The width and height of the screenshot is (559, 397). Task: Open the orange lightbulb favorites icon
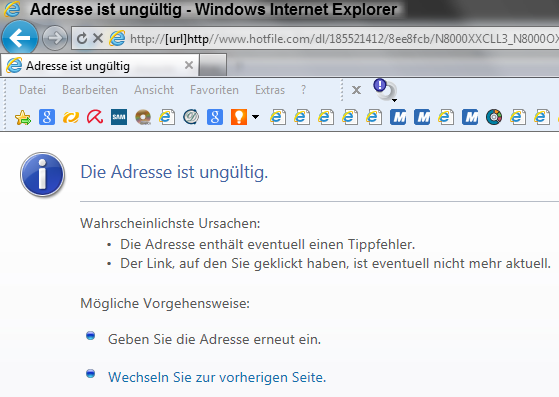pyautogui.click(x=239, y=117)
